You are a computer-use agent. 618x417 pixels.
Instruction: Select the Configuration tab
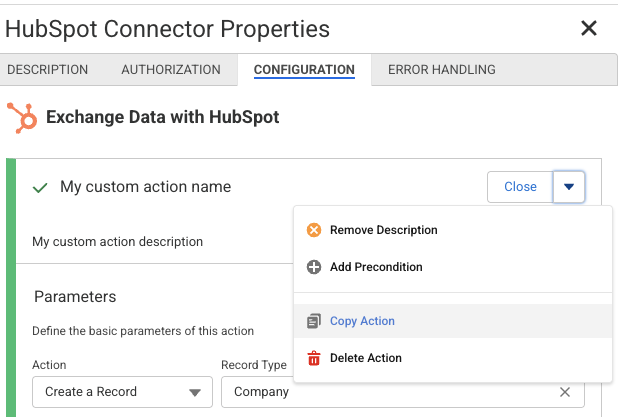coord(304,70)
